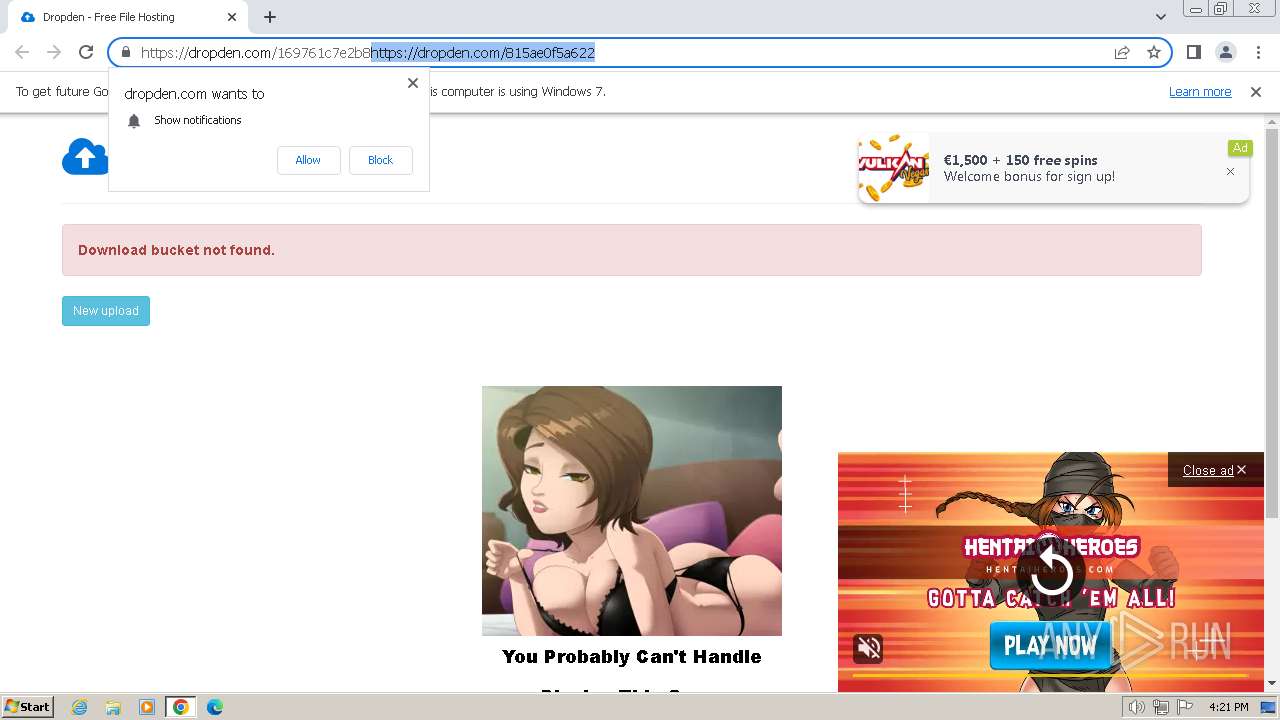Reload the page with the refresh icon
This screenshot has width=1280, height=720.
86,52
